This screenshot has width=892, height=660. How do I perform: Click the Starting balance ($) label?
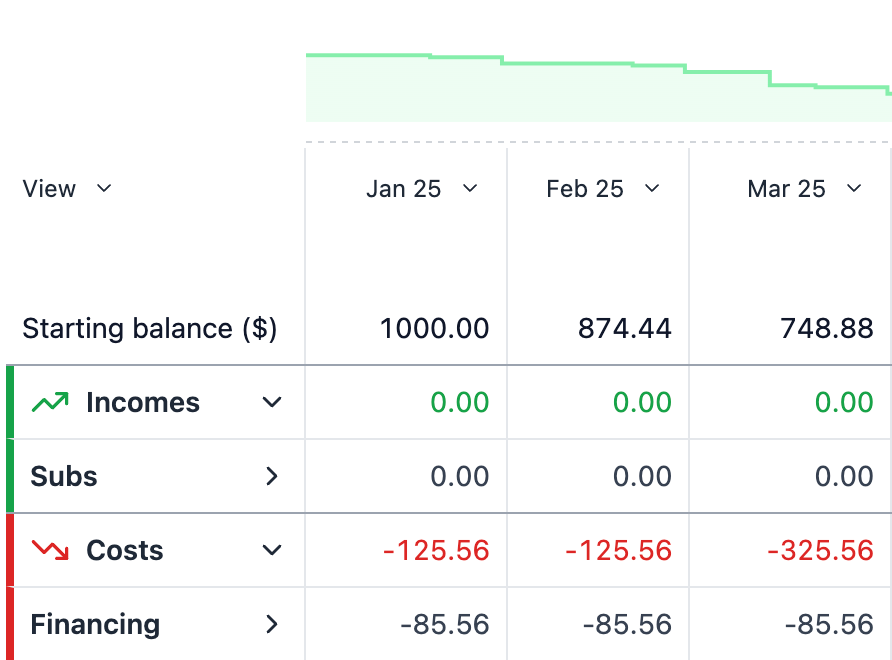[x=149, y=329]
